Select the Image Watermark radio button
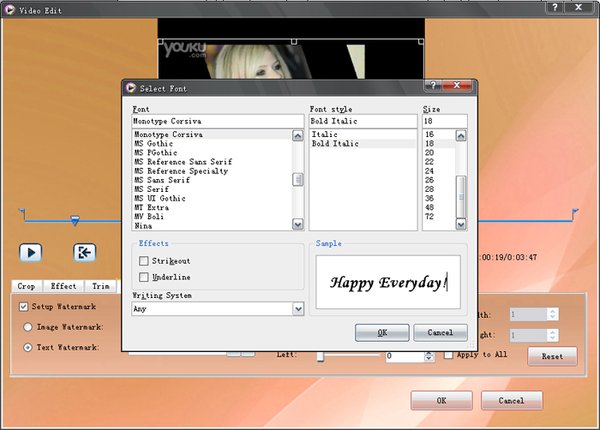 coord(27,327)
